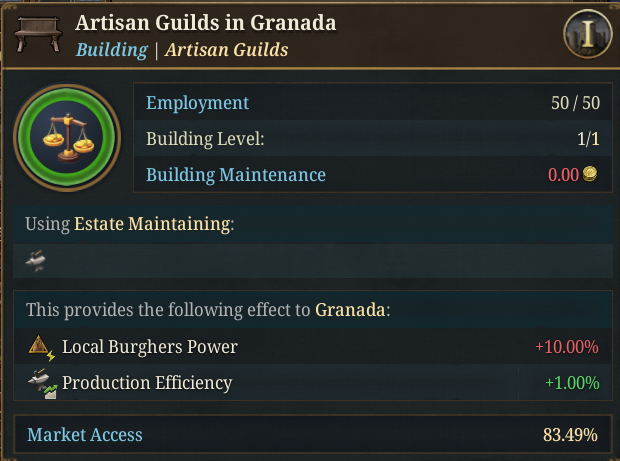Click the Building Level row
620x461 pixels.
(x=205, y=139)
